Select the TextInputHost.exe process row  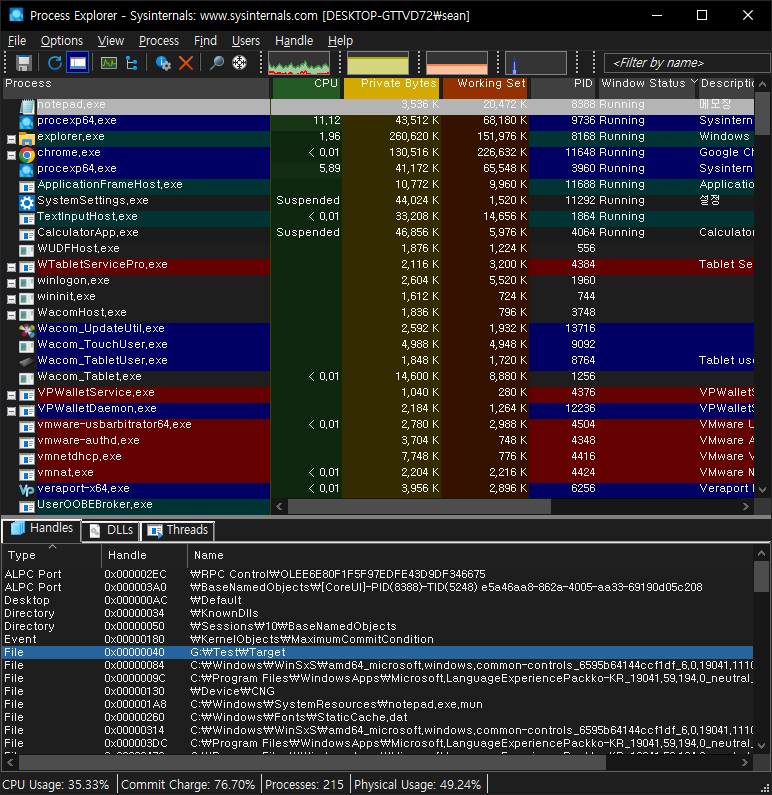(378, 216)
